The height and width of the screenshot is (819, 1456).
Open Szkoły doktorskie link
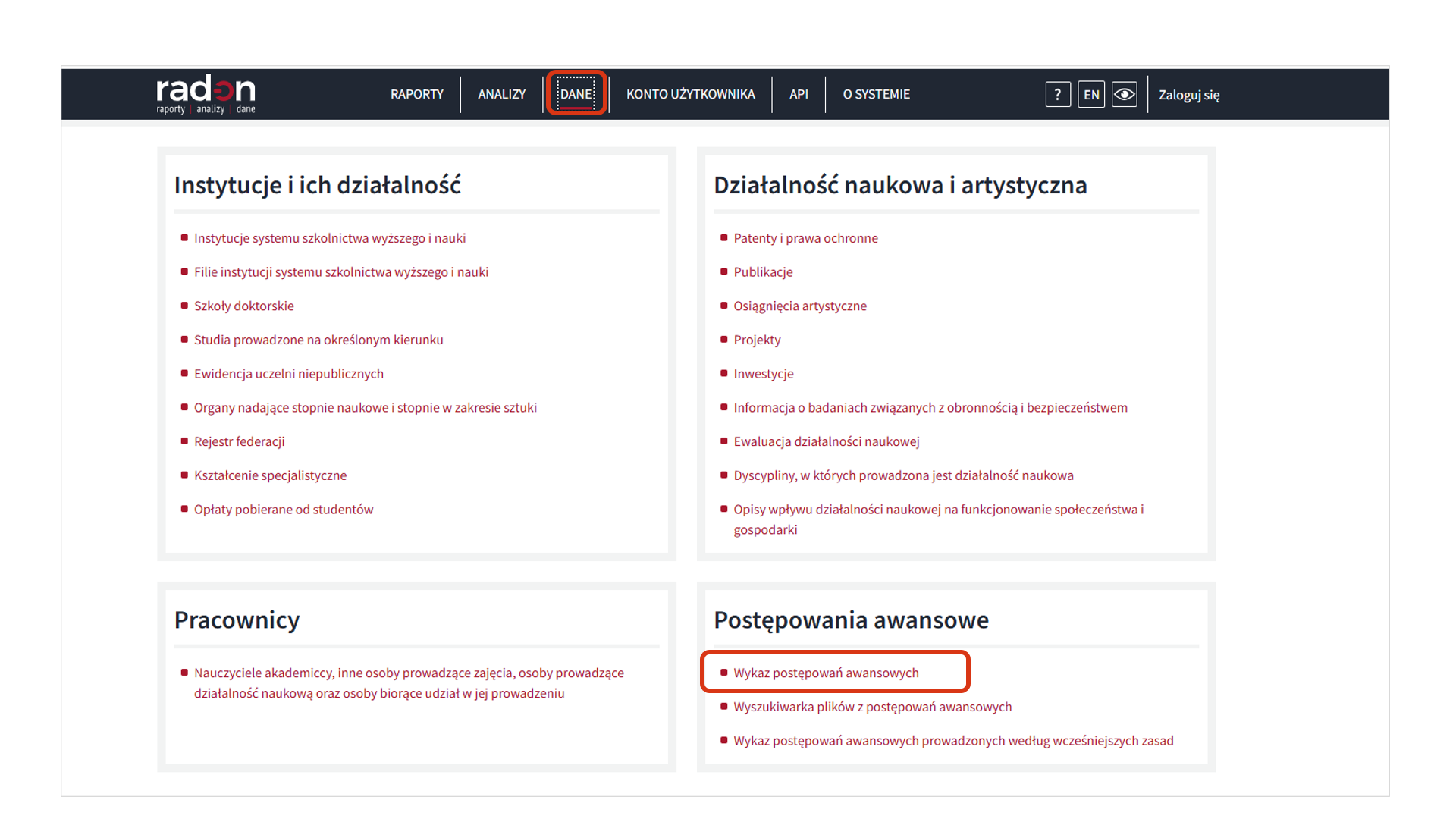click(243, 306)
